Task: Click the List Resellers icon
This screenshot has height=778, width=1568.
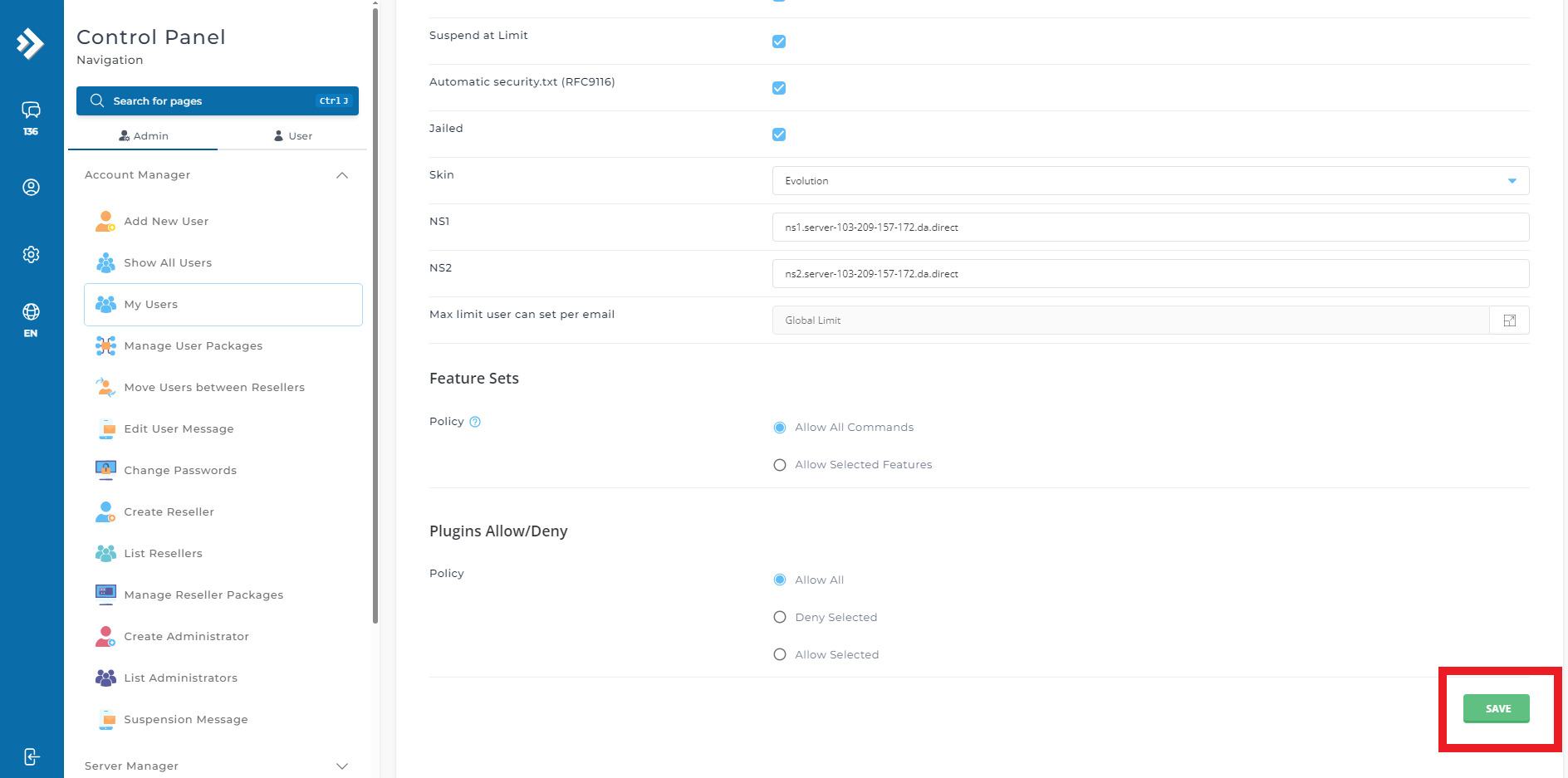Action: point(105,553)
